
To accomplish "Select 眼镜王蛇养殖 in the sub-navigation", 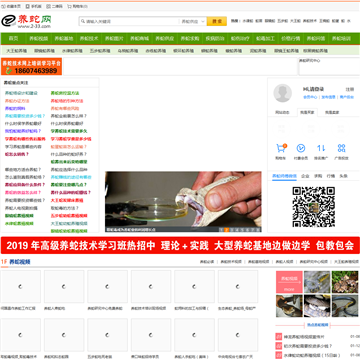I will 287,51.
